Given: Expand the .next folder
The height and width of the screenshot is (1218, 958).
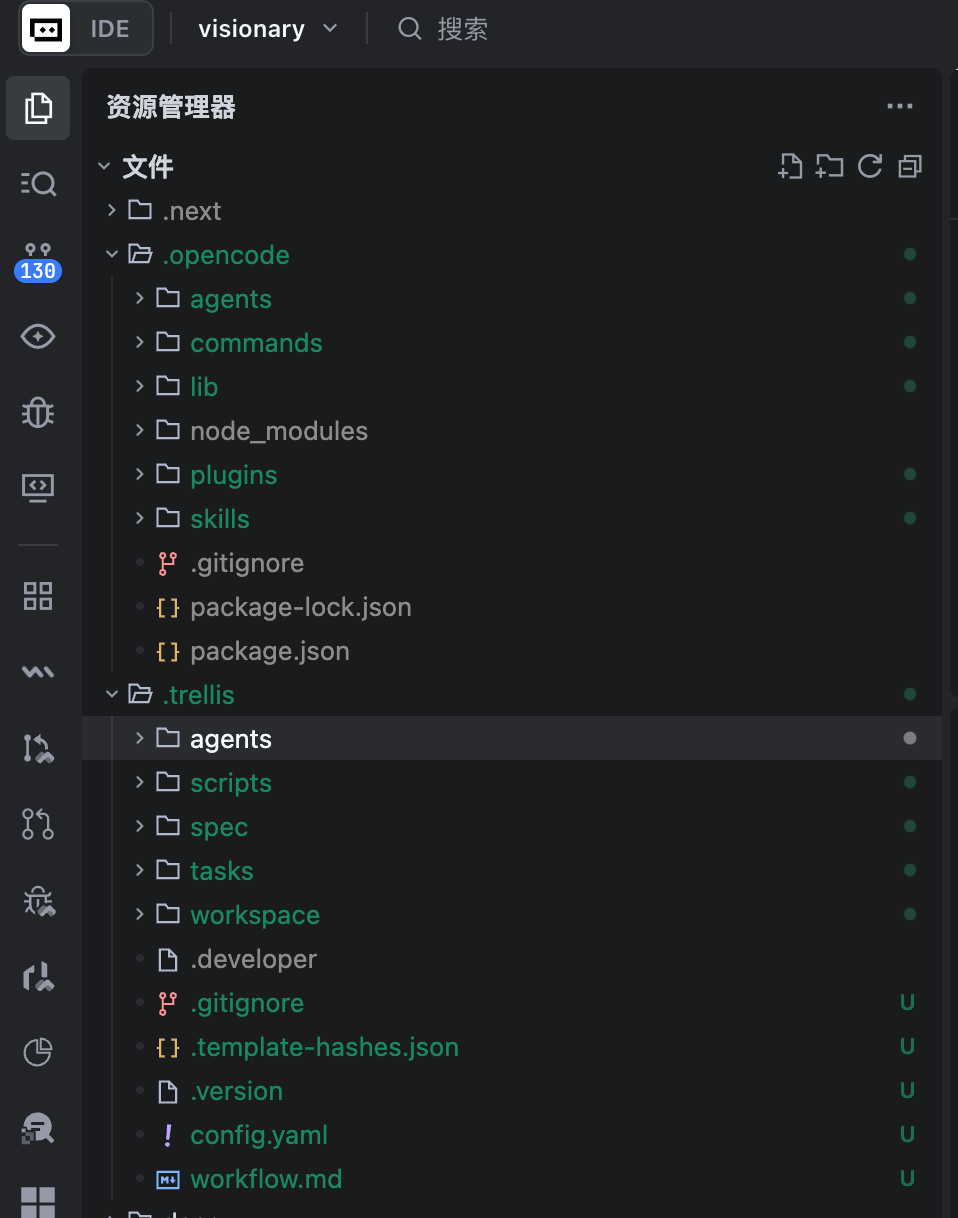Looking at the screenshot, I should pyautogui.click(x=512, y=211).
